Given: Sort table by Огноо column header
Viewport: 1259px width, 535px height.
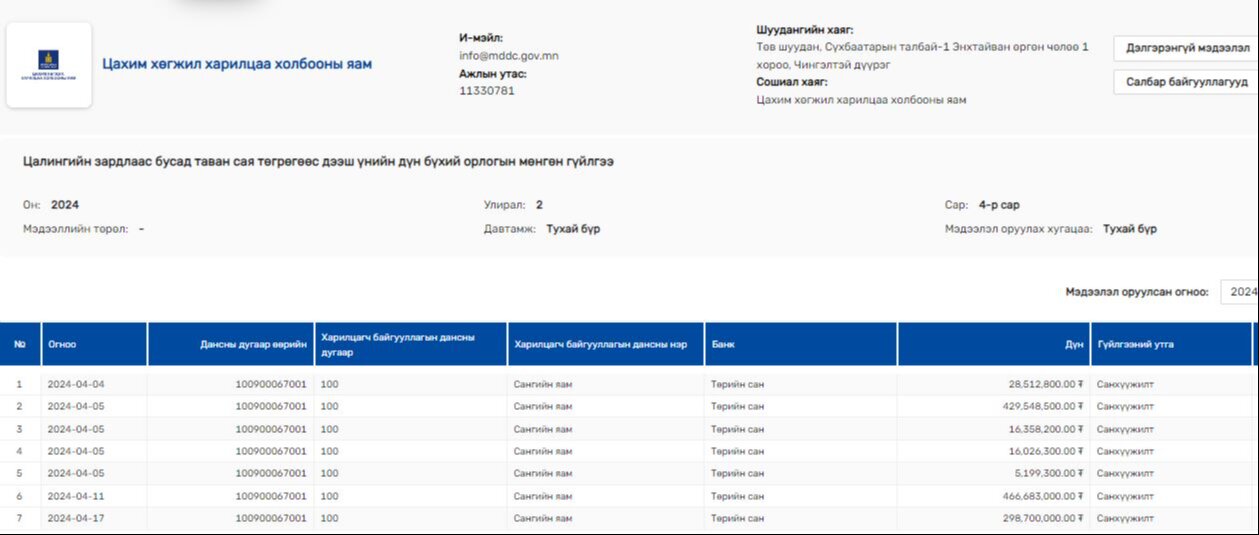Looking at the screenshot, I should [x=62, y=344].
